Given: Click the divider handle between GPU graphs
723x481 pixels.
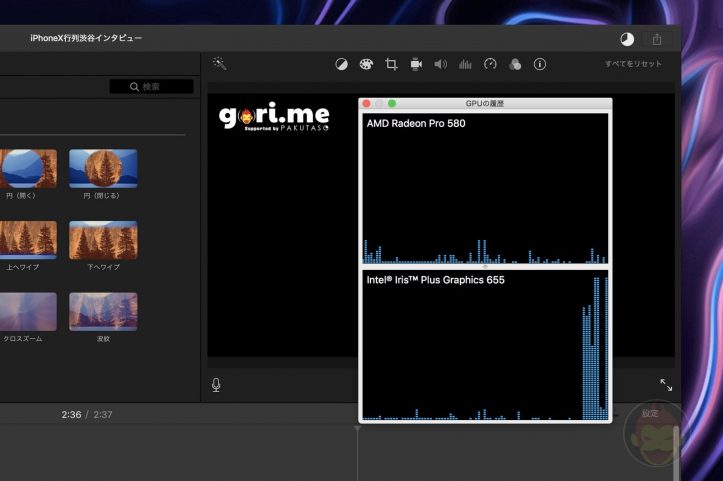Looking at the screenshot, I should coord(485,267).
